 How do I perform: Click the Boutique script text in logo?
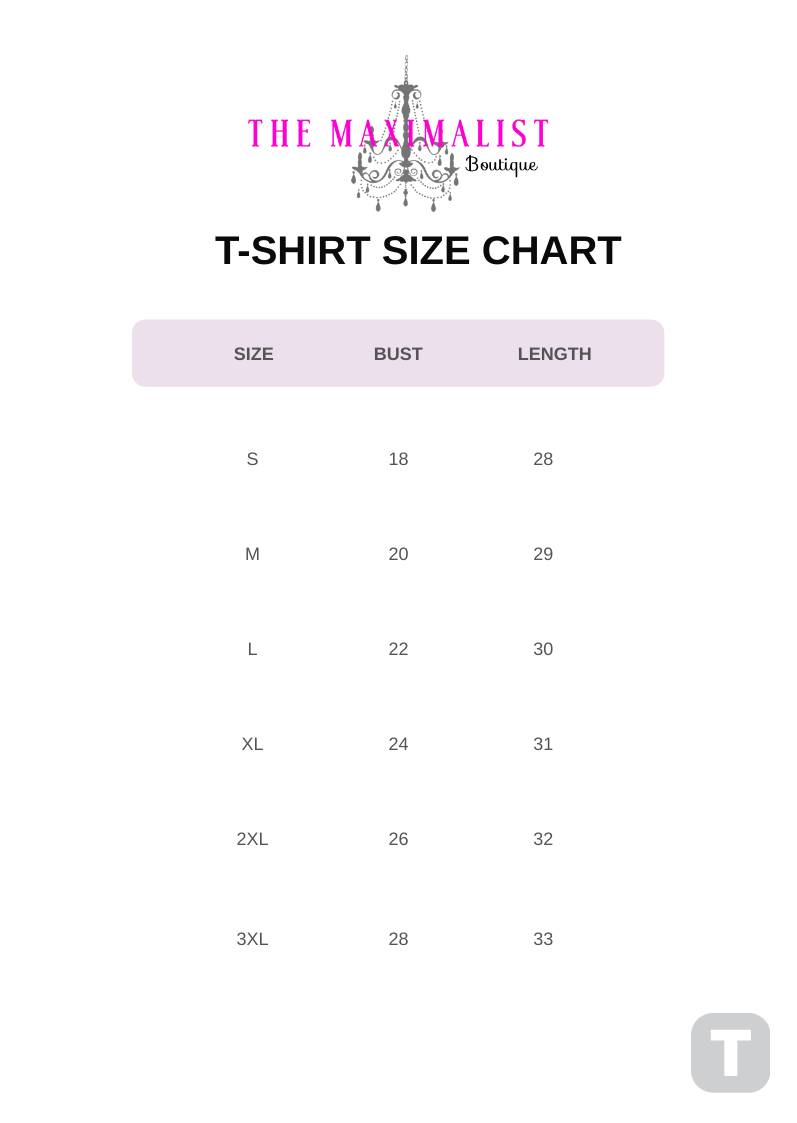(502, 165)
